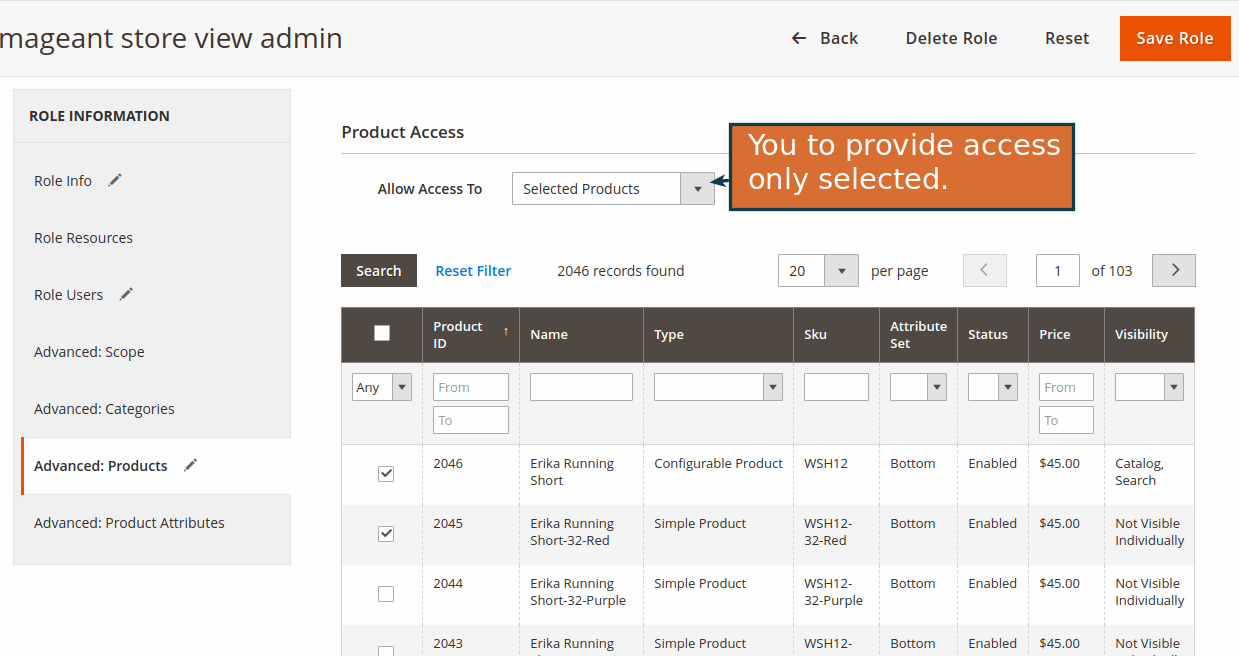Click the Reset Filter link
The image size is (1239, 656).
click(473, 270)
